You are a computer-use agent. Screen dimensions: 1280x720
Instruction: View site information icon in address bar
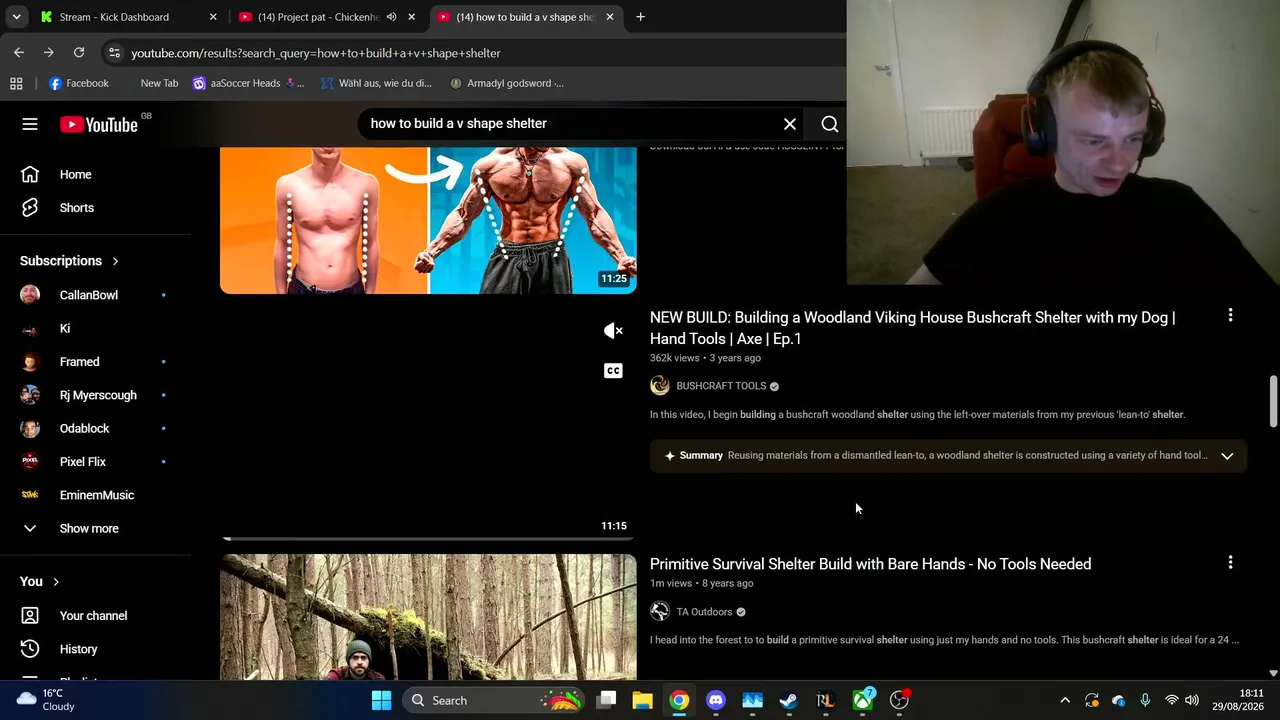click(114, 53)
